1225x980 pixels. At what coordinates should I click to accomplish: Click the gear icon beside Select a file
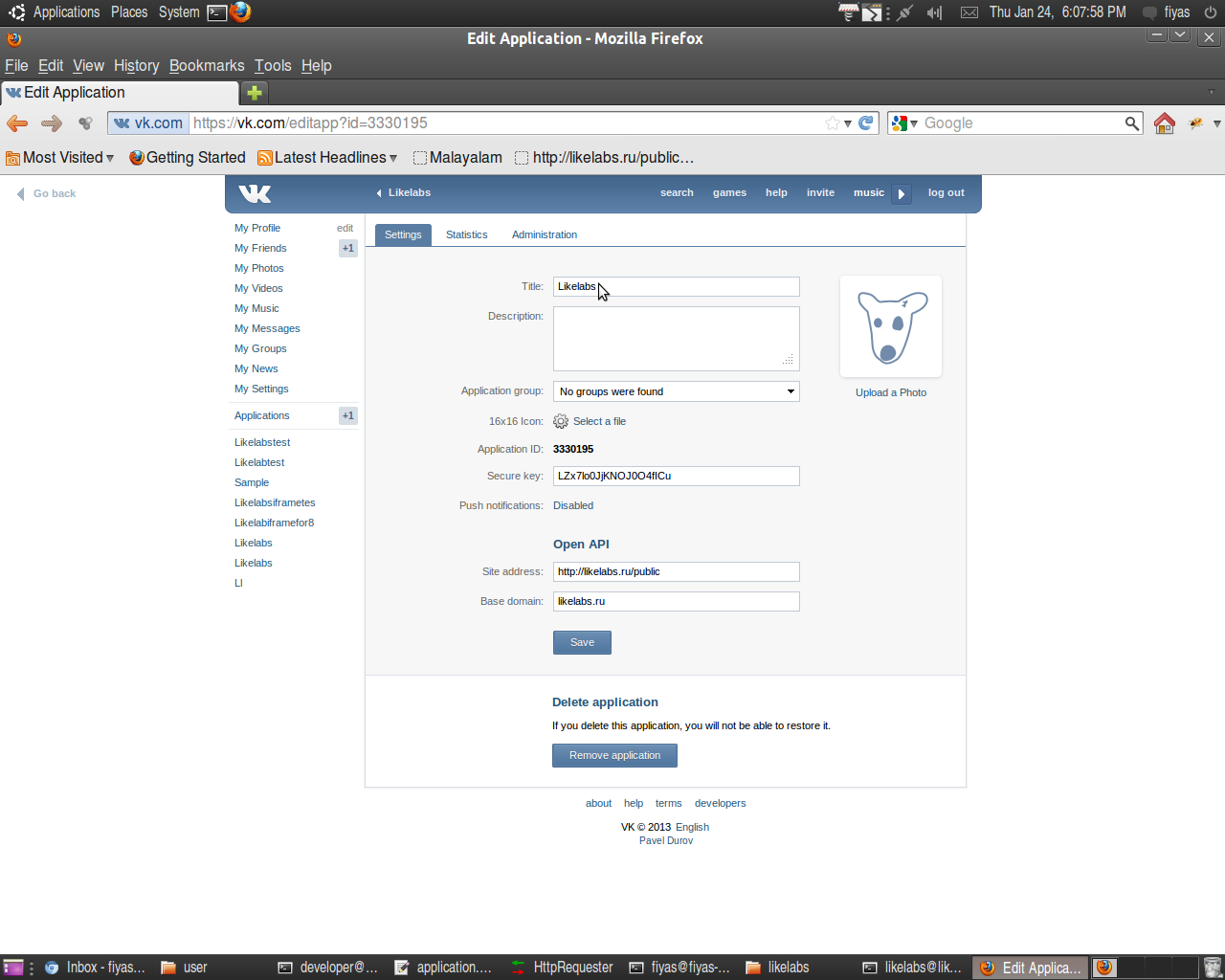(561, 421)
